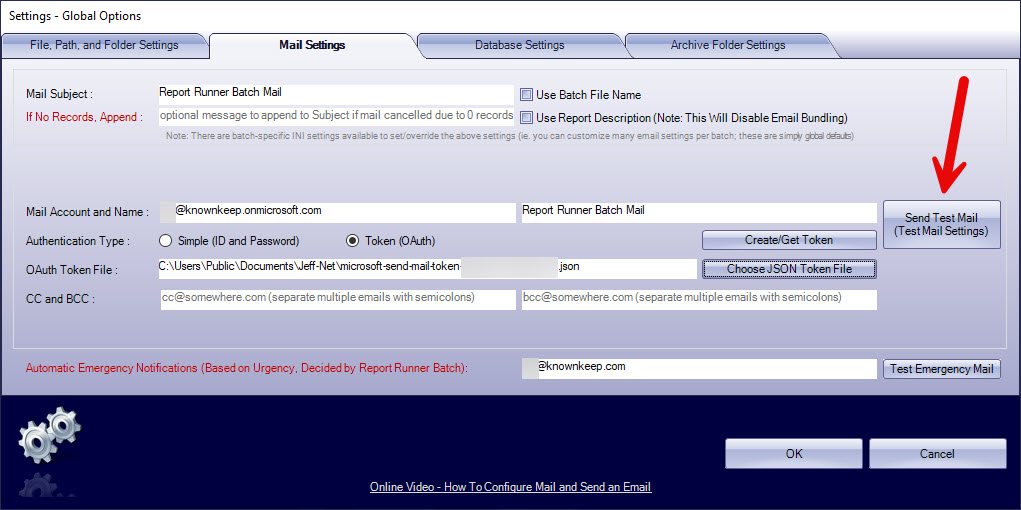The image size is (1021, 510).
Task: Check the Use Report Description option
Action: (526, 118)
